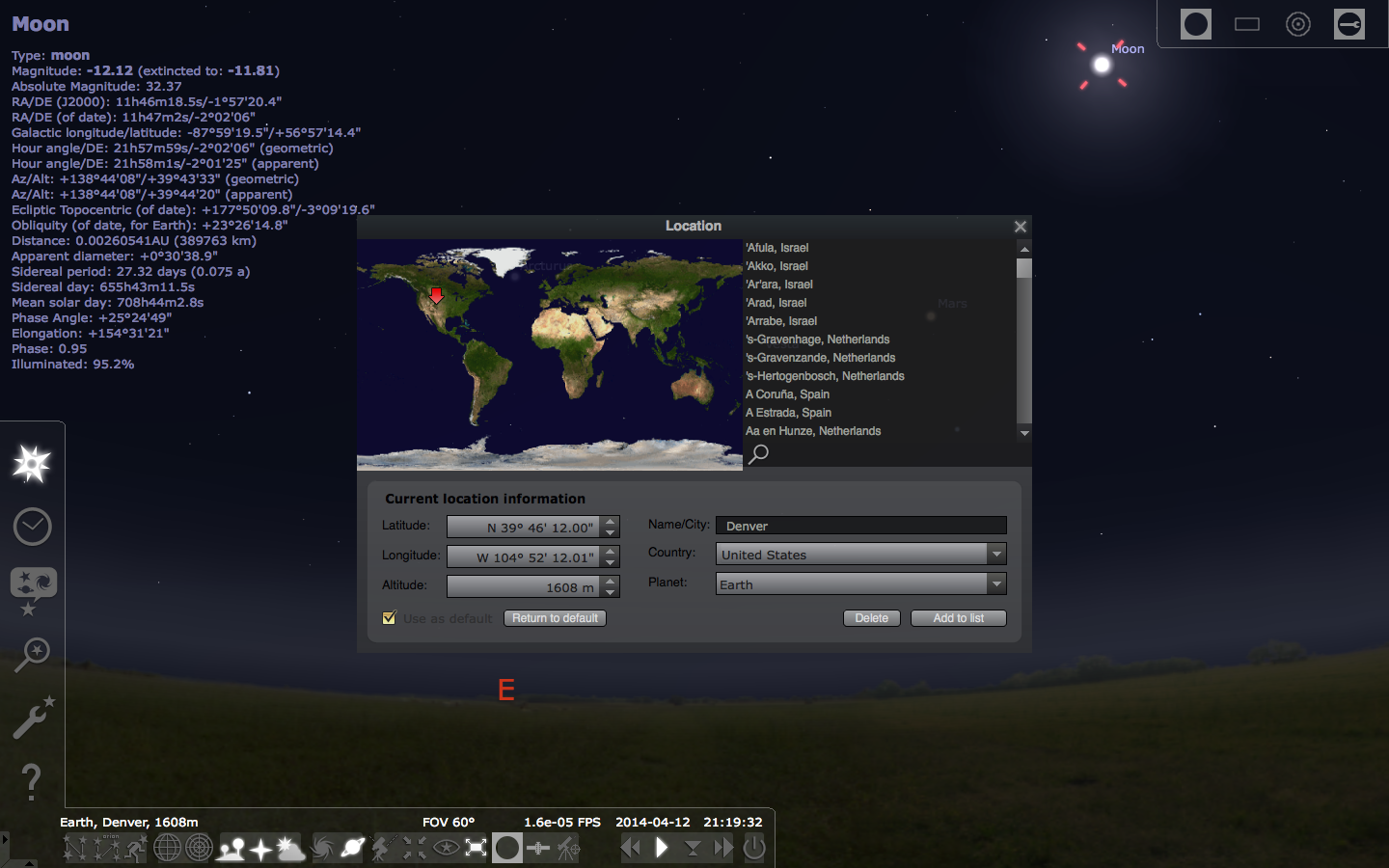Toggle Telrad sight circles icon

point(1298,24)
